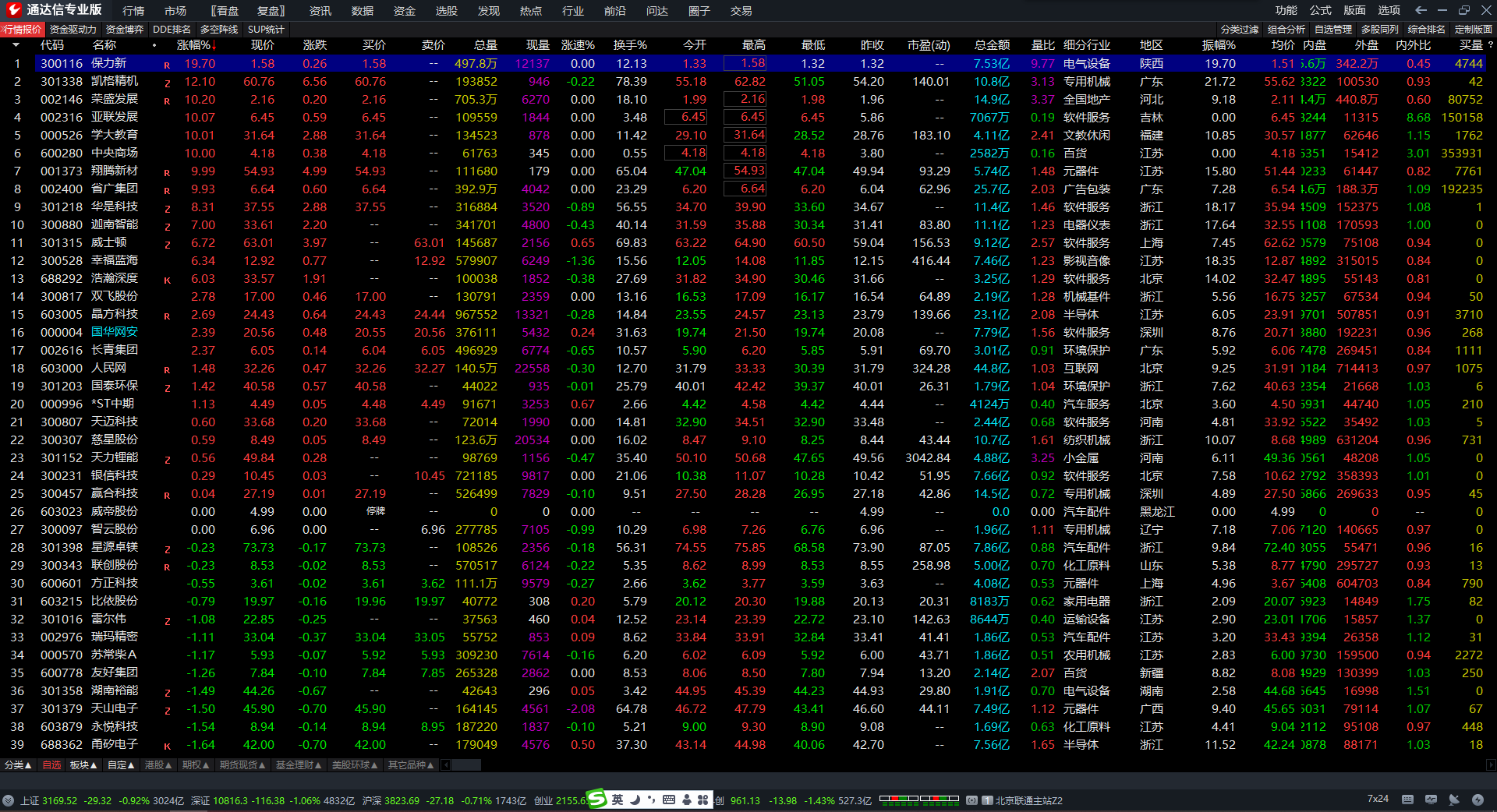Click the numbered 1 server icon

[987, 800]
